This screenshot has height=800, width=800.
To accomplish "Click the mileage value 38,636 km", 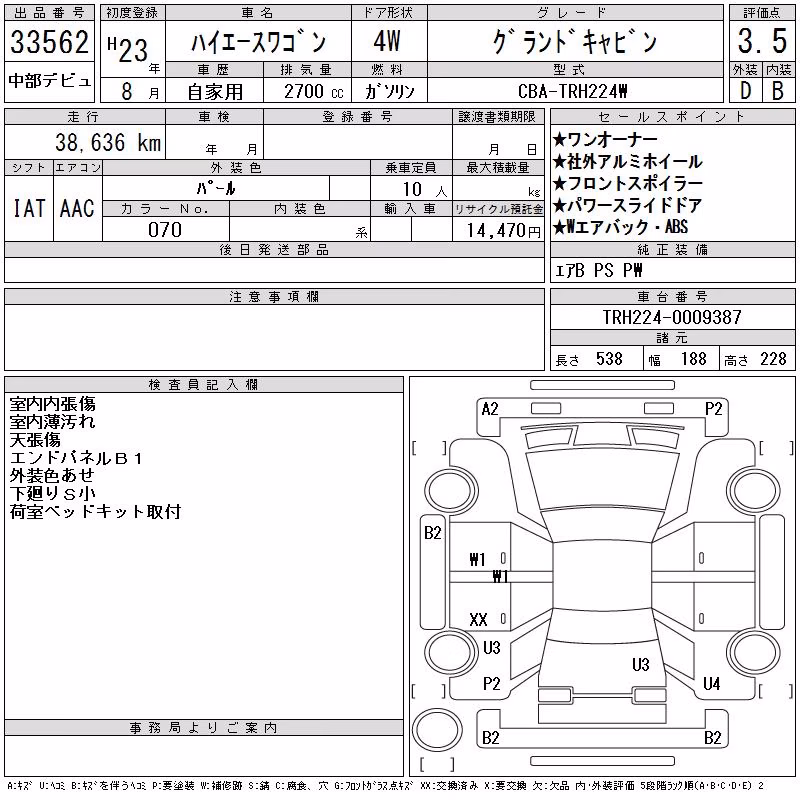I will (108, 142).
